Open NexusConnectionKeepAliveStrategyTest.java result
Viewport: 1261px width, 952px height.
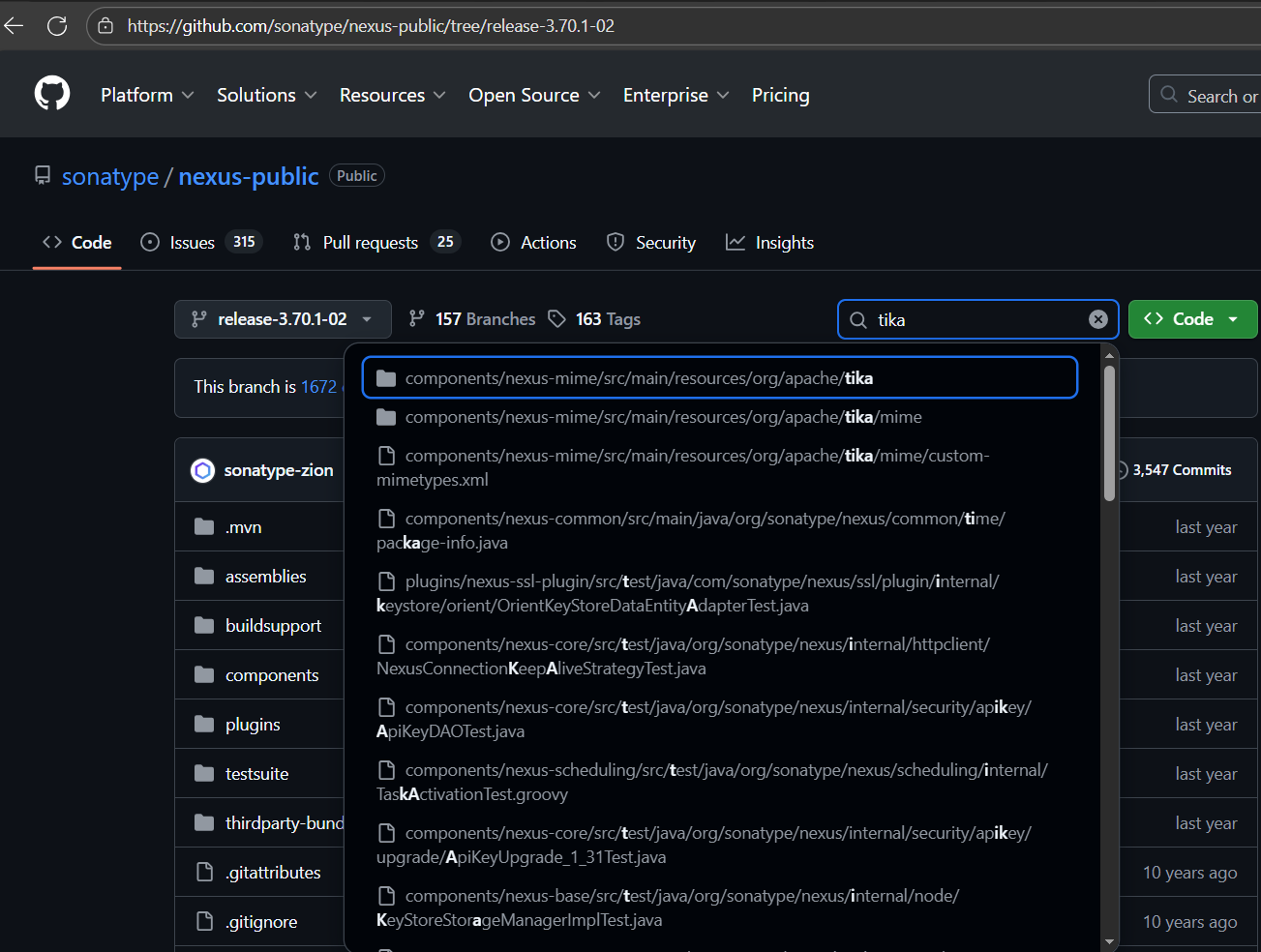pos(720,656)
